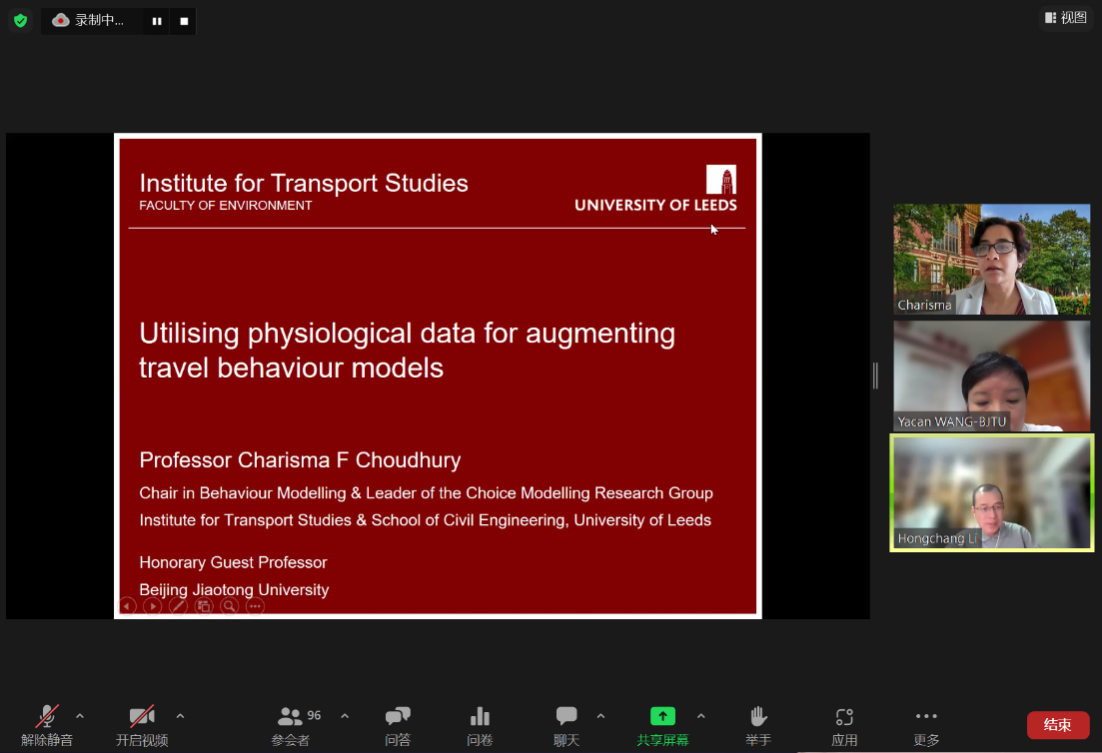
Task: Open the 视图 view layout menu
Action: click(1066, 18)
